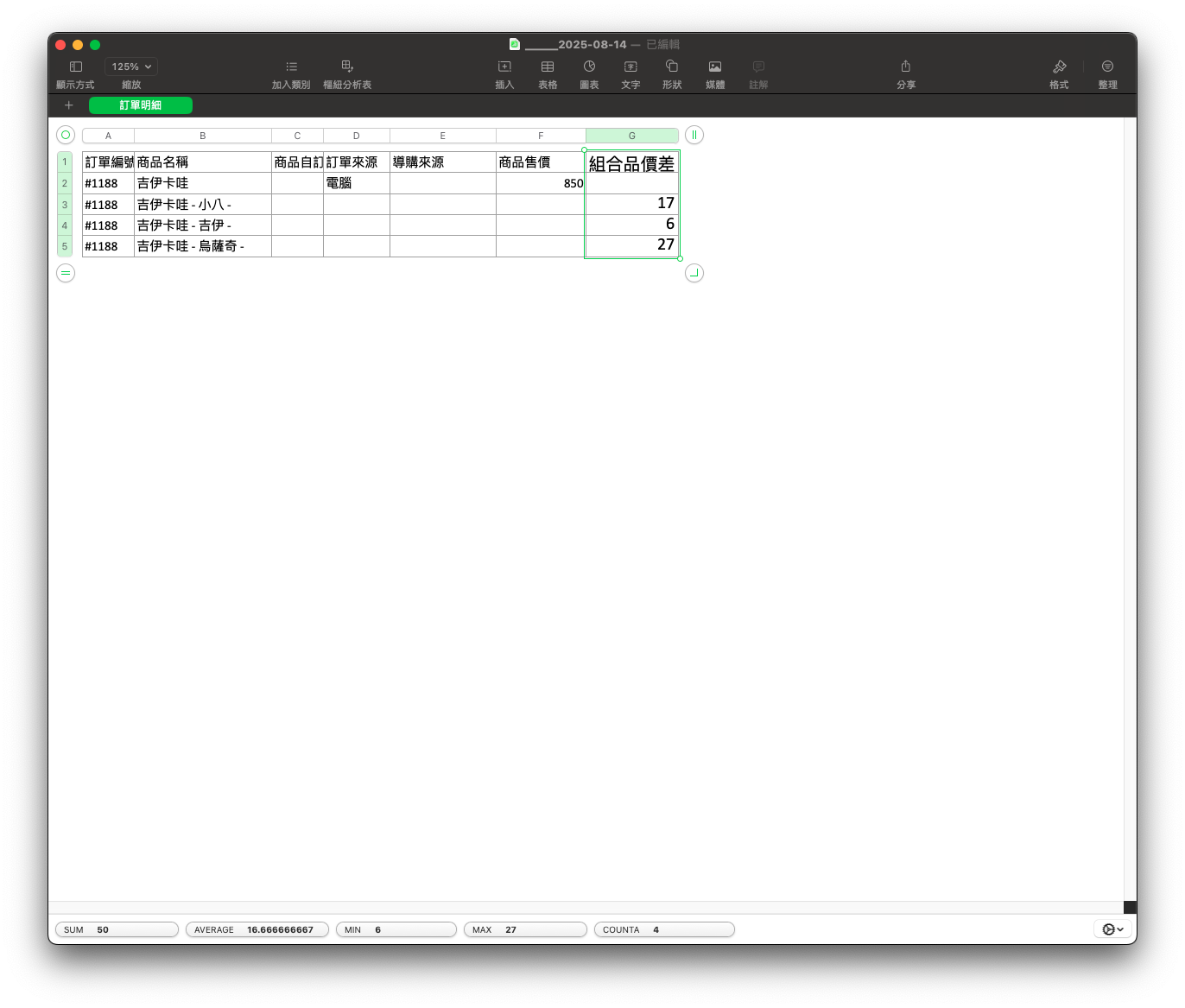Click the add column handle
Viewport: 1185px width, 1008px height.
[694, 135]
